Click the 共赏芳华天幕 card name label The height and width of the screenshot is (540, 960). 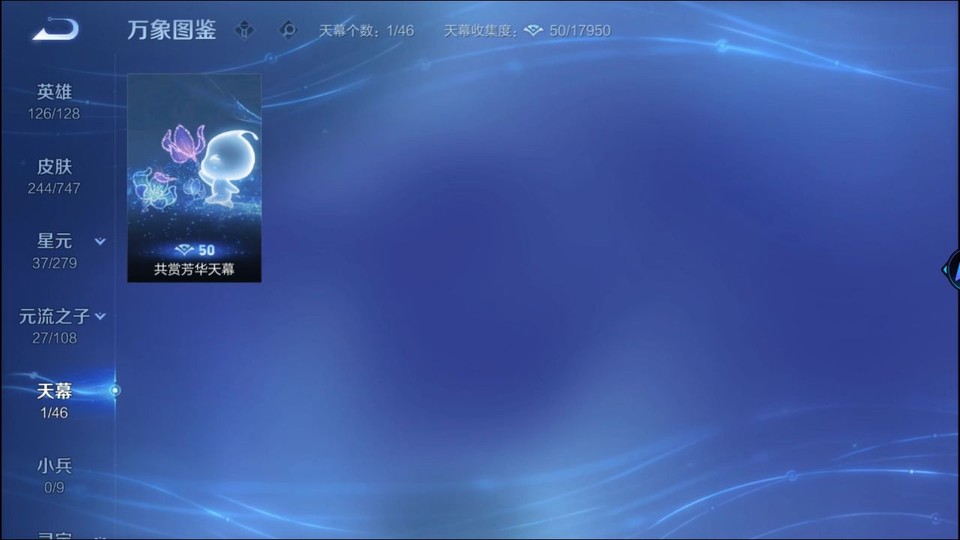(194, 269)
